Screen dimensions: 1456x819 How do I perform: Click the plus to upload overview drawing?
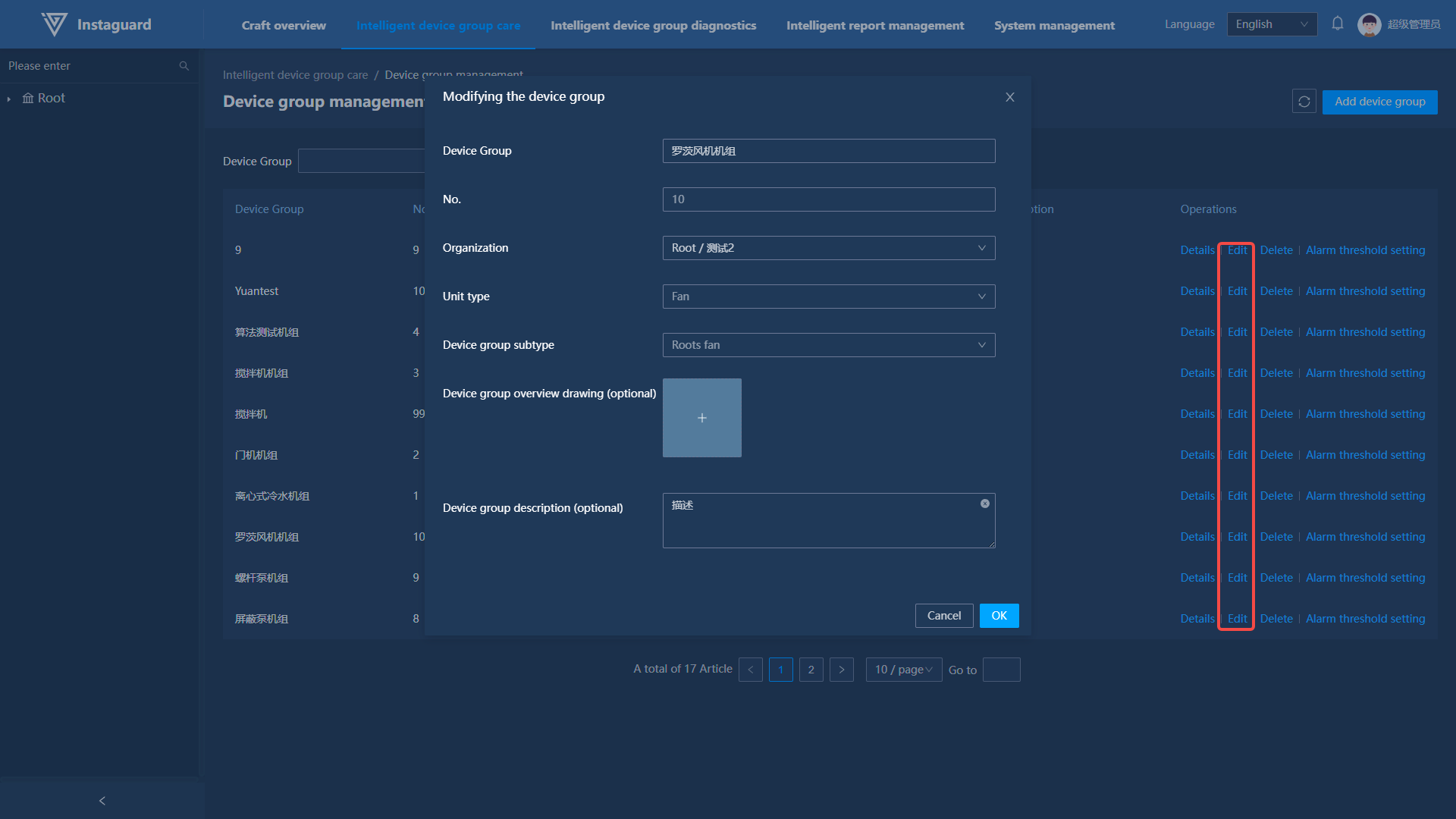click(701, 418)
